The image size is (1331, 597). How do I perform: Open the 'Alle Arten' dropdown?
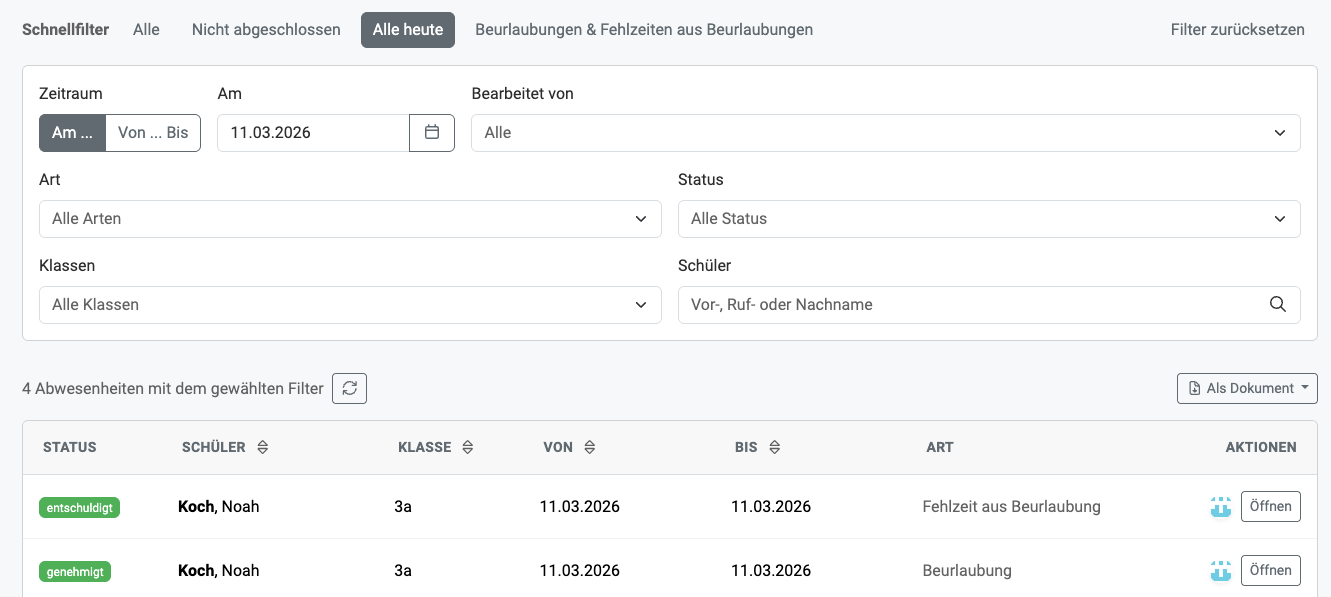350,219
